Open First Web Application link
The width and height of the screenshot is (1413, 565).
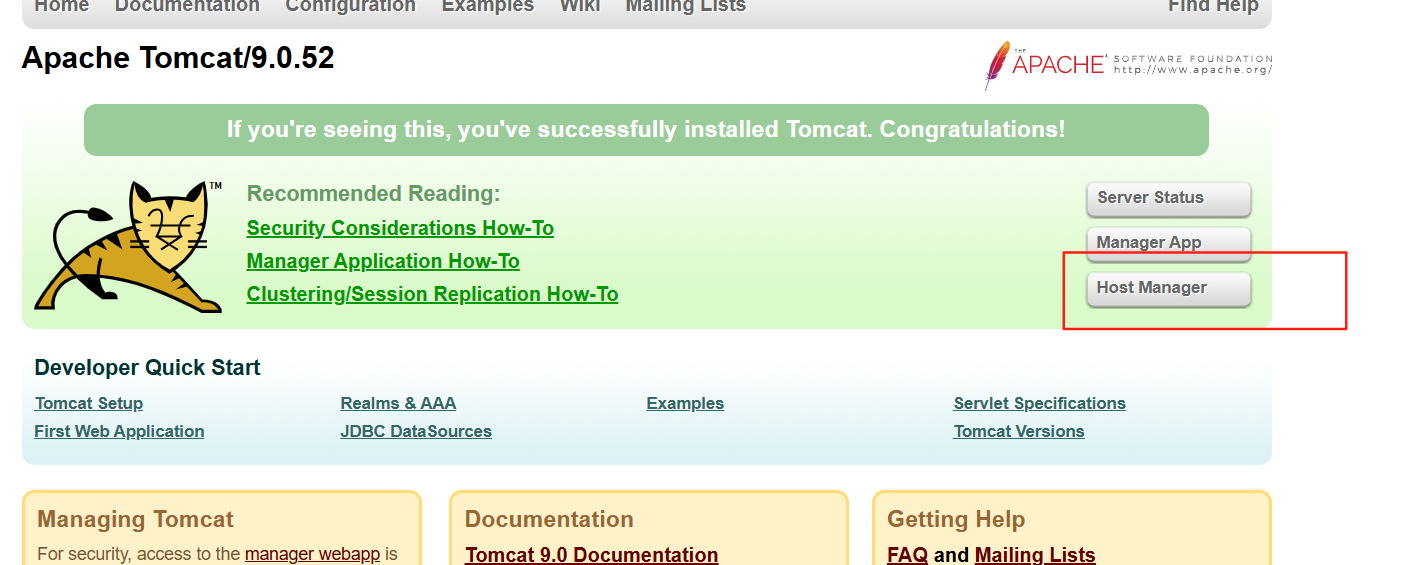pos(119,431)
